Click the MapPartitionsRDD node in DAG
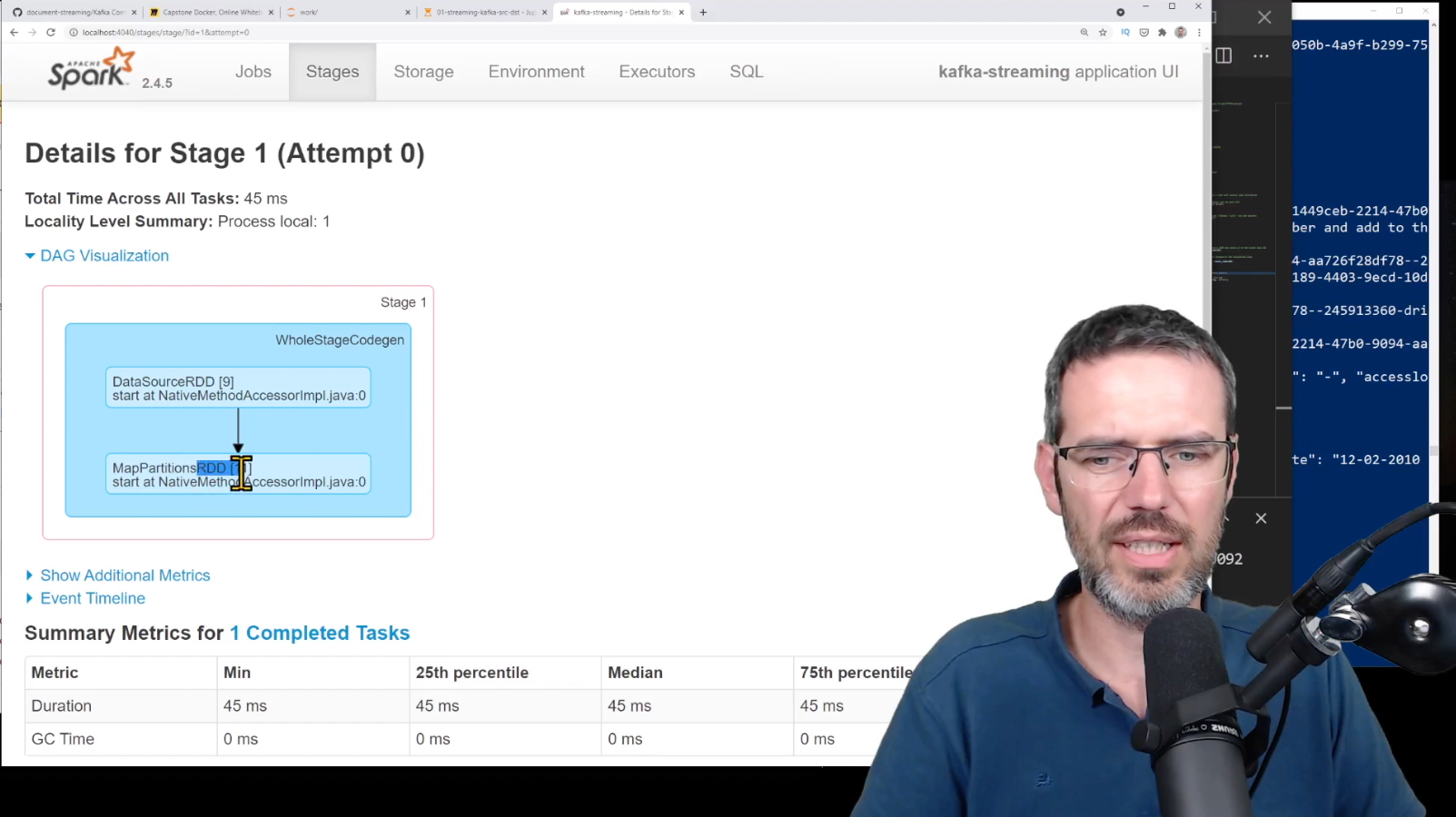 pos(238,474)
